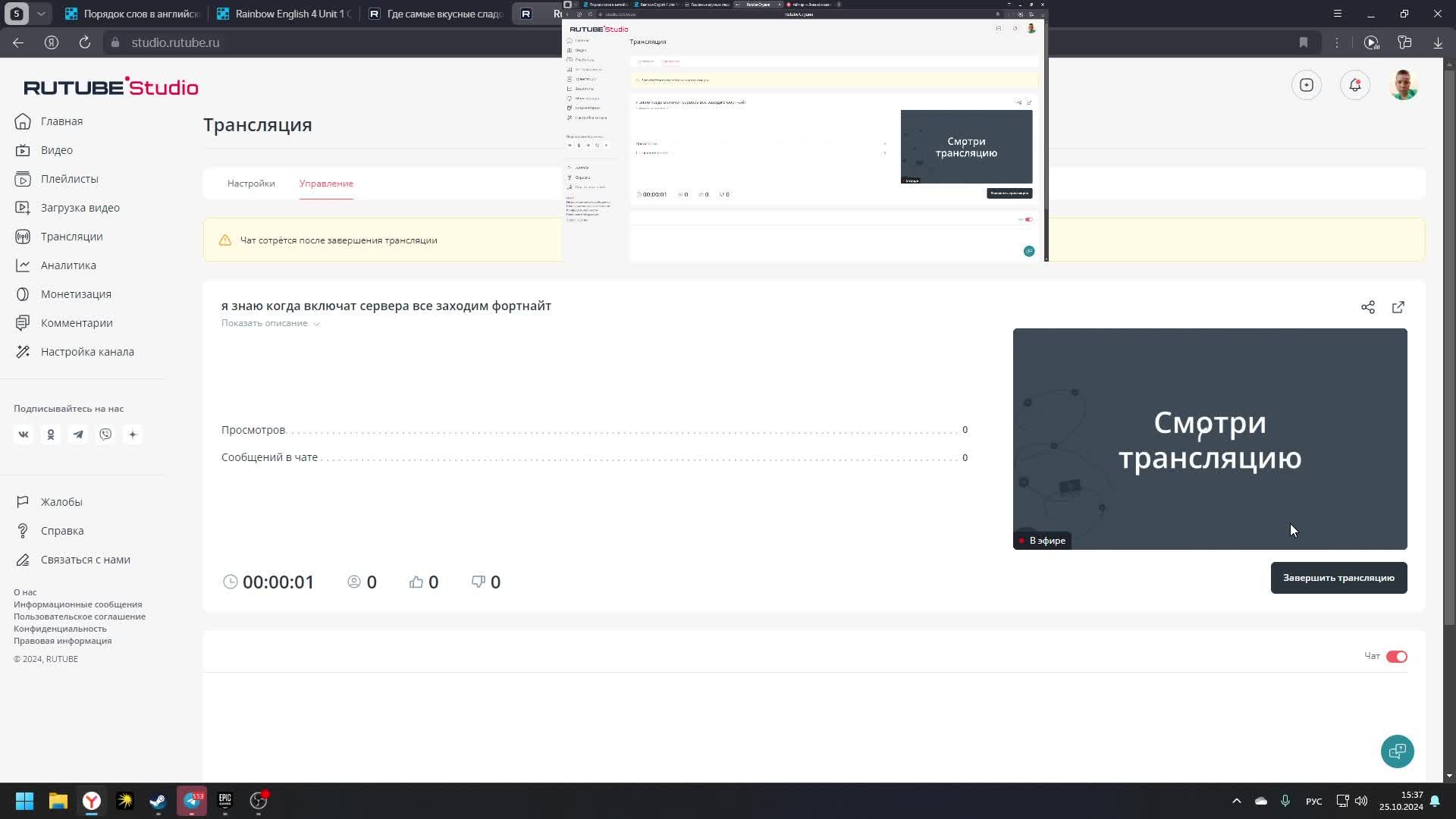Screen dimensions: 1456x819
Task: Open stream in new window icon
Action: tap(1398, 307)
